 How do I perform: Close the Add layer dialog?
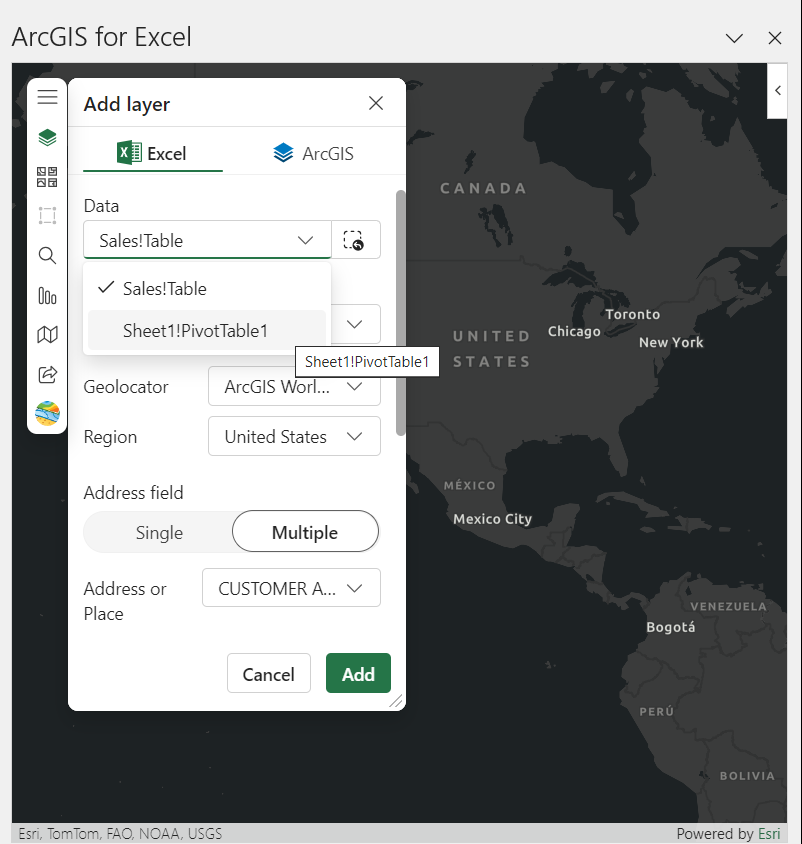[376, 103]
